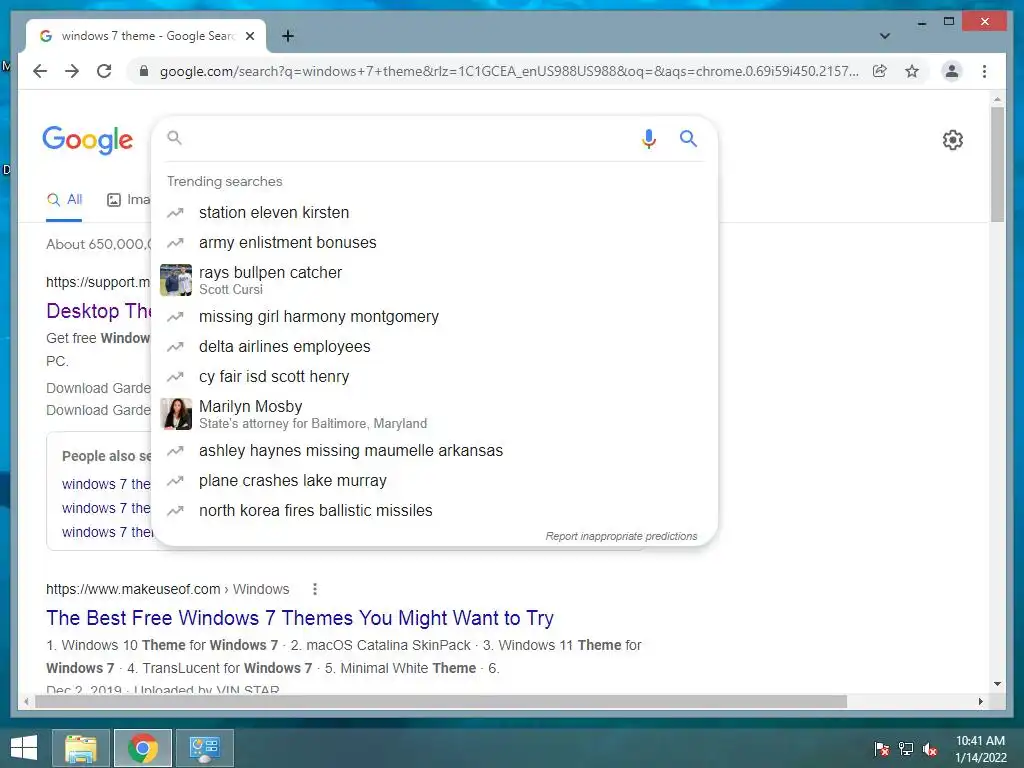Choose 'cy fair isd scott henry' suggestion
Image resolution: width=1024 pixels, height=768 pixels.
pyautogui.click(x=435, y=377)
